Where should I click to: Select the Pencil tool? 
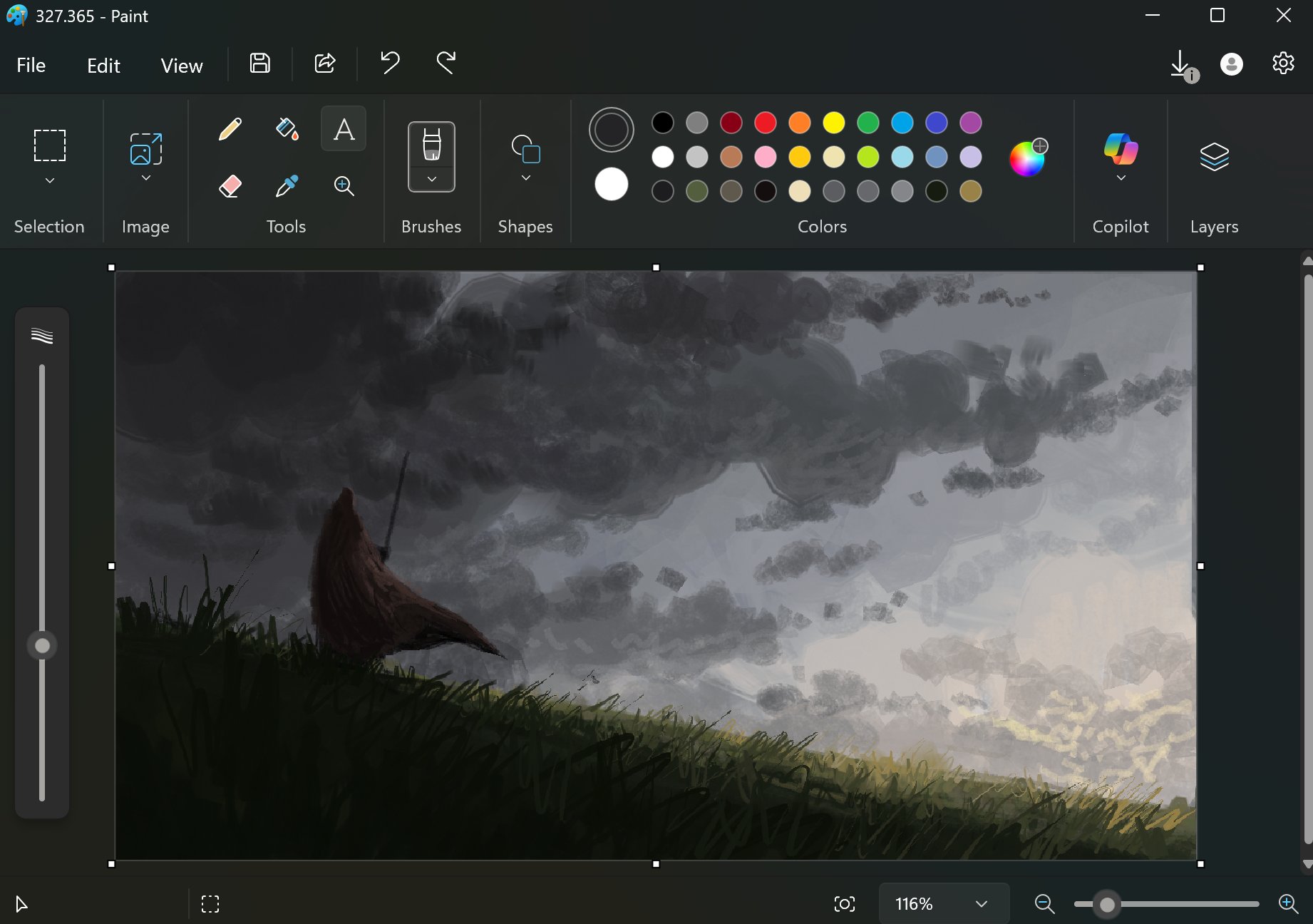230,129
